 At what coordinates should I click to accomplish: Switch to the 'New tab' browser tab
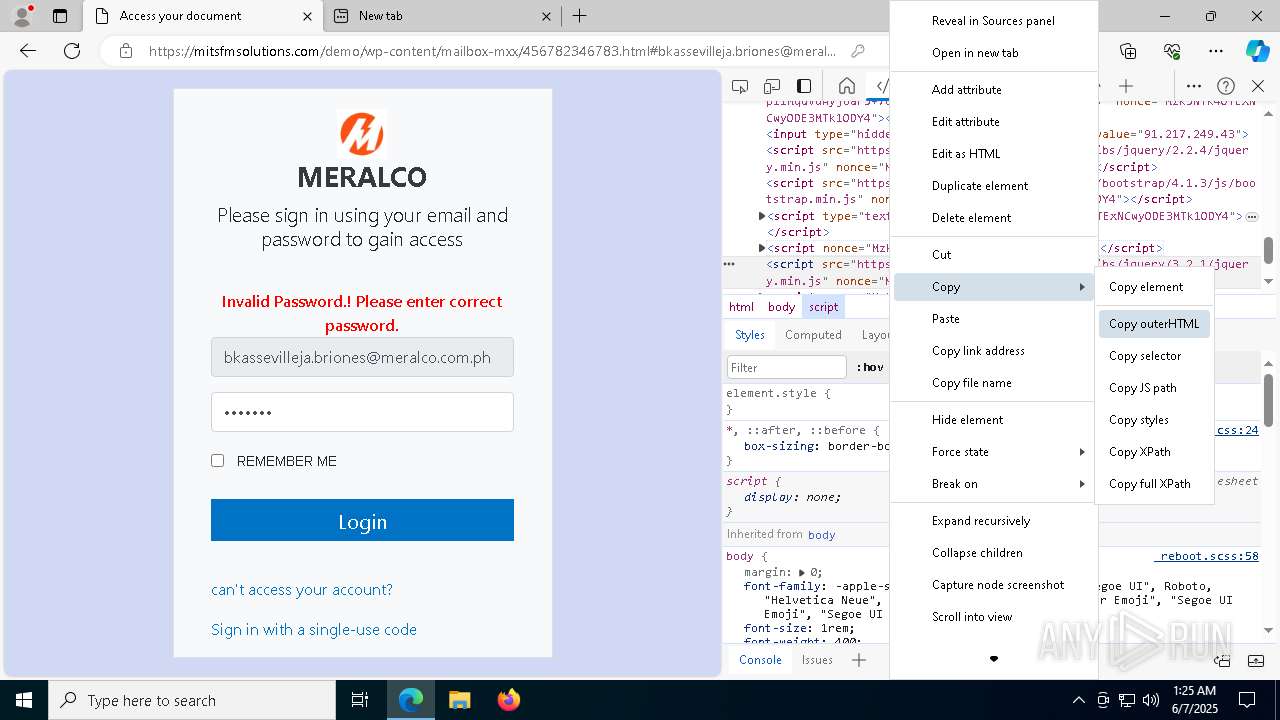tap(442, 16)
